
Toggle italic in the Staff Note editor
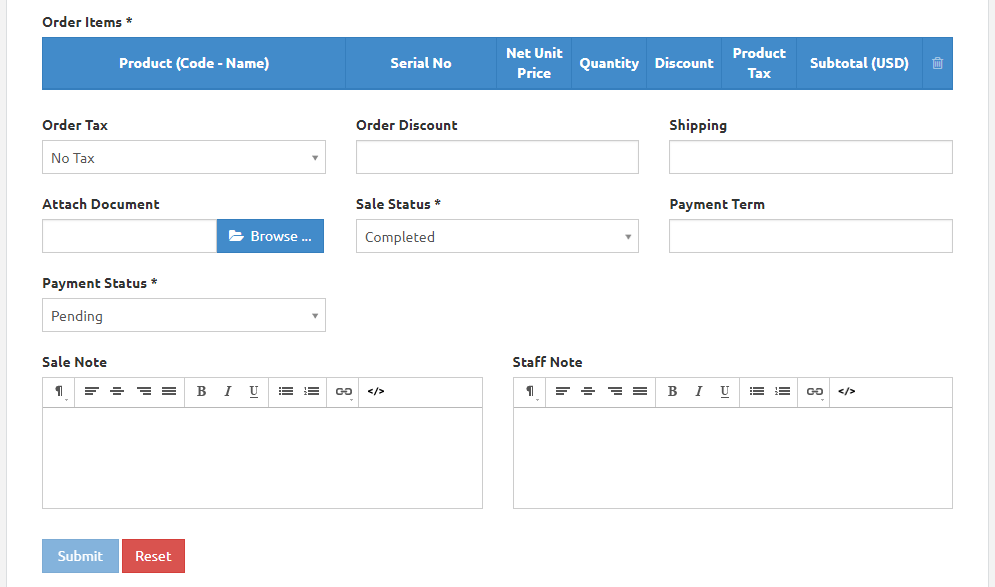click(x=698, y=391)
